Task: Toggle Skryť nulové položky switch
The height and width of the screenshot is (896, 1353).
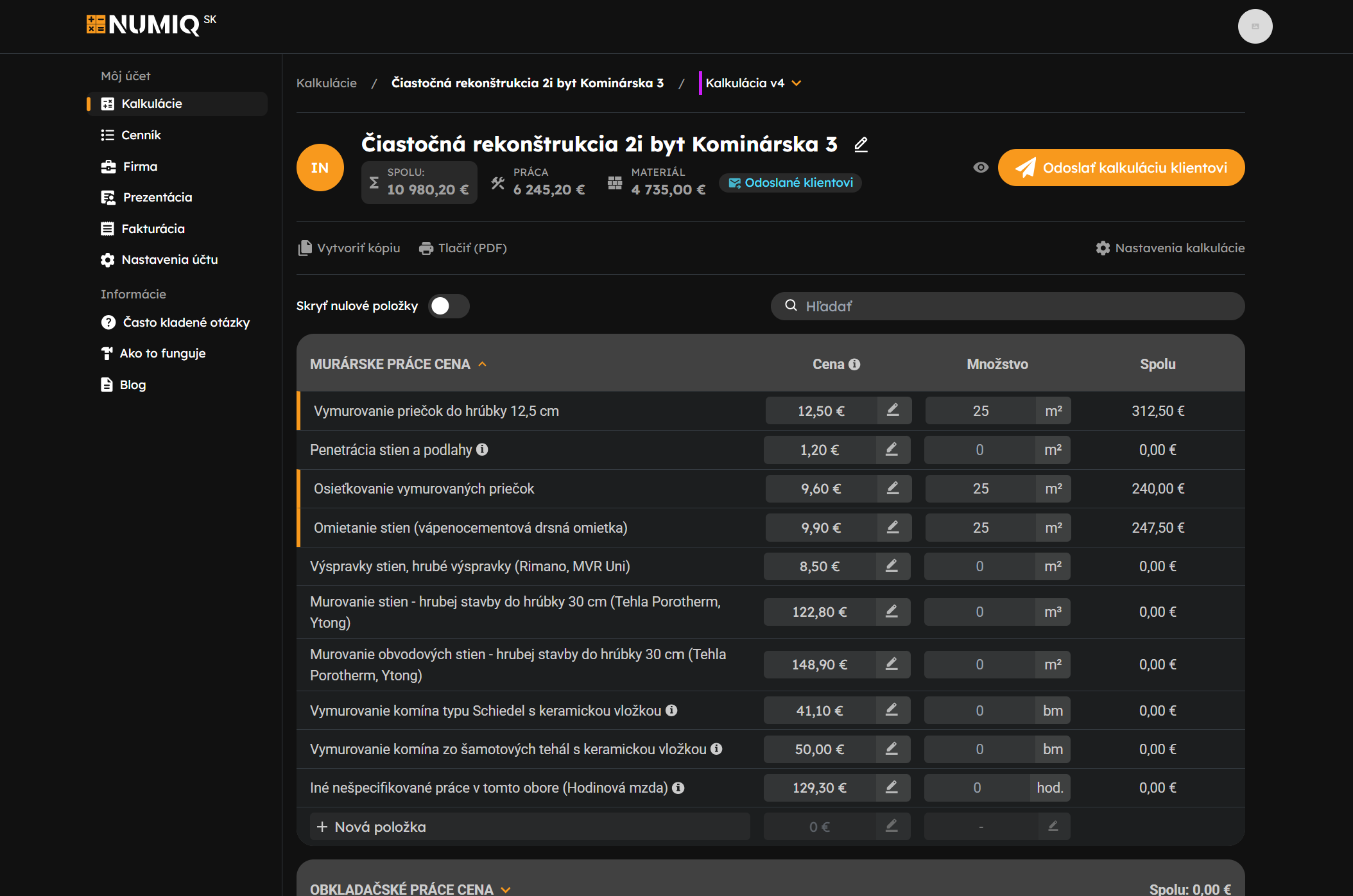Action: pos(449,306)
